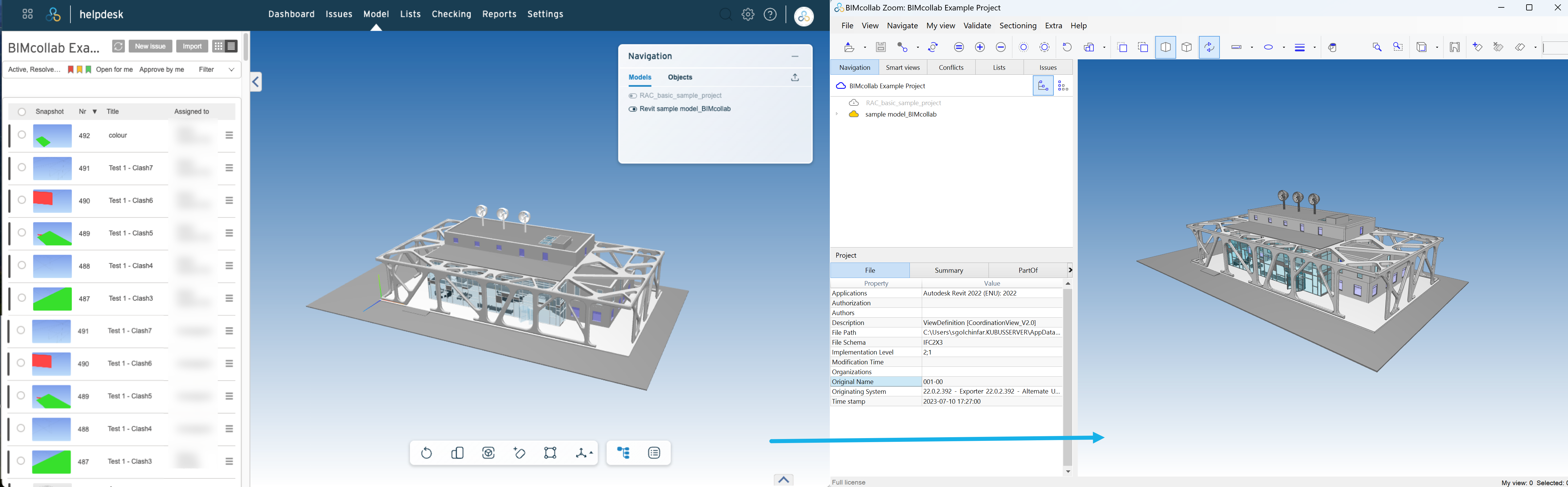The height and width of the screenshot is (487, 1568).
Task: Expand the bottom panel chevron-up in web viewer
Action: pos(783,480)
